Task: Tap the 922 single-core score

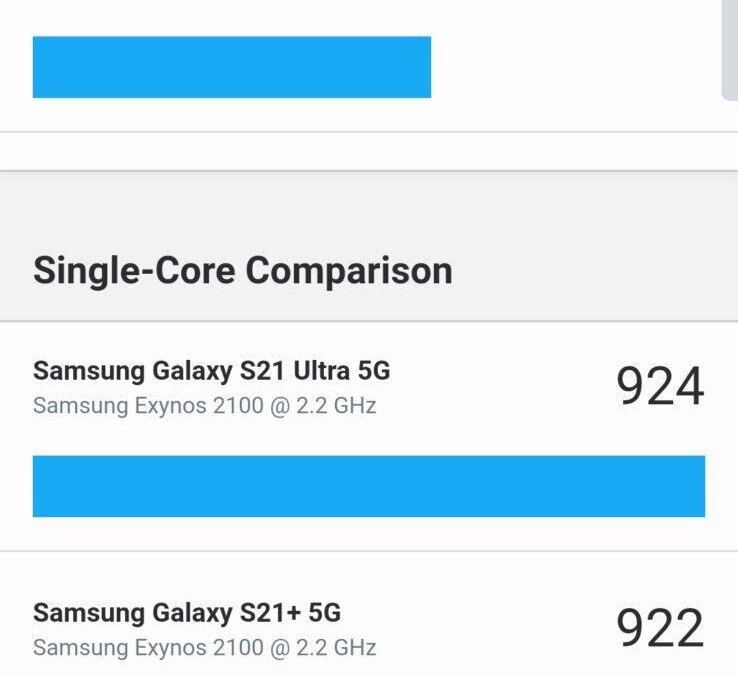Action: click(660, 628)
